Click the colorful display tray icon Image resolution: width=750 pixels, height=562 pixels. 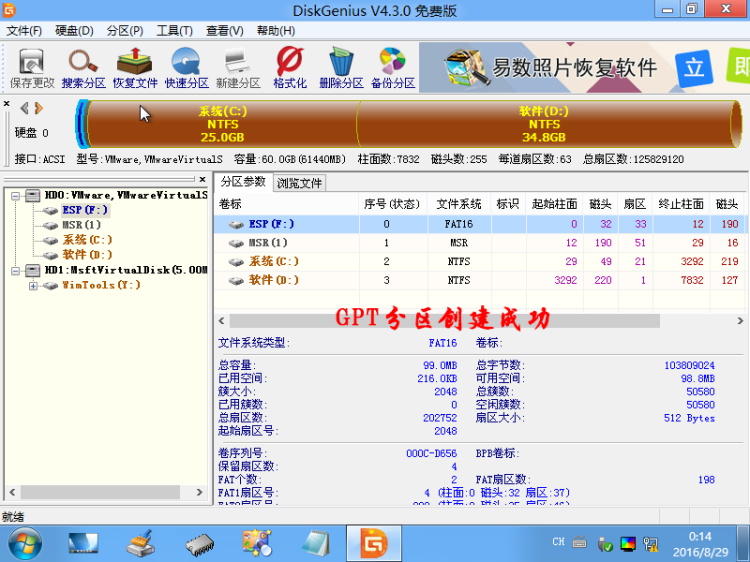point(628,543)
